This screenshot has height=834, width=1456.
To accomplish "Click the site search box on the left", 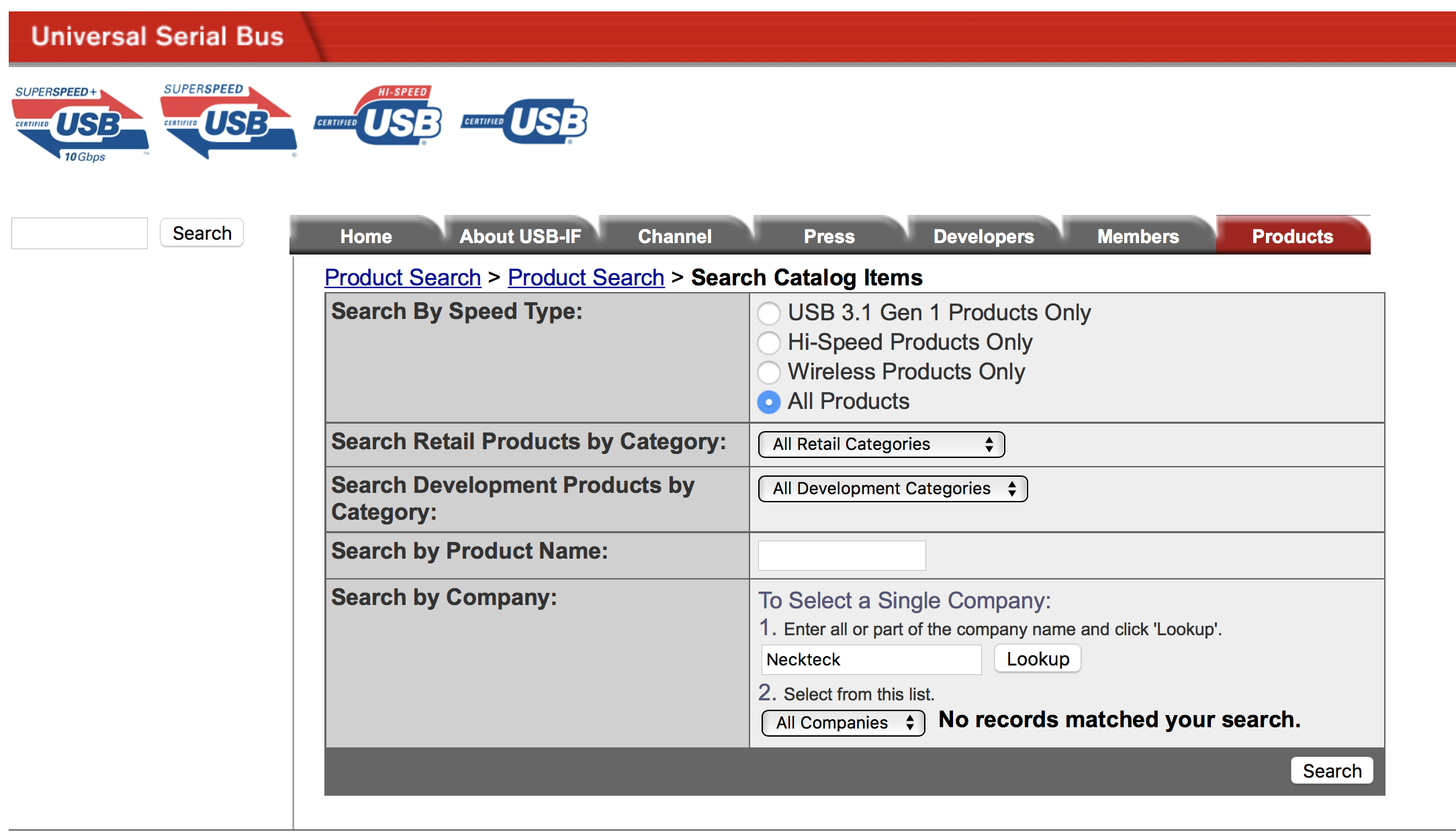I will (79, 233).
